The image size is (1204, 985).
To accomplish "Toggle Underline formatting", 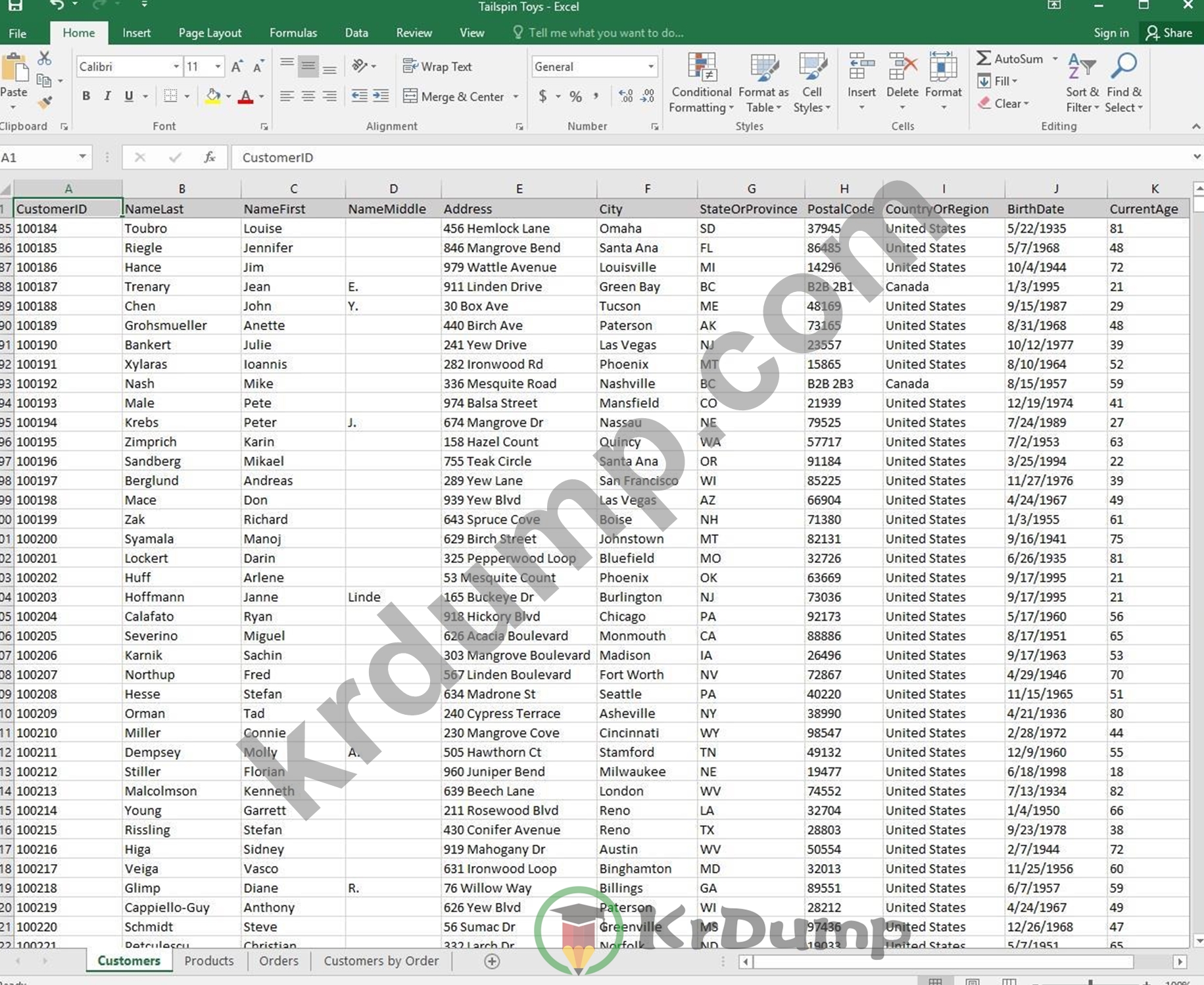I will (x=129, y=96).
